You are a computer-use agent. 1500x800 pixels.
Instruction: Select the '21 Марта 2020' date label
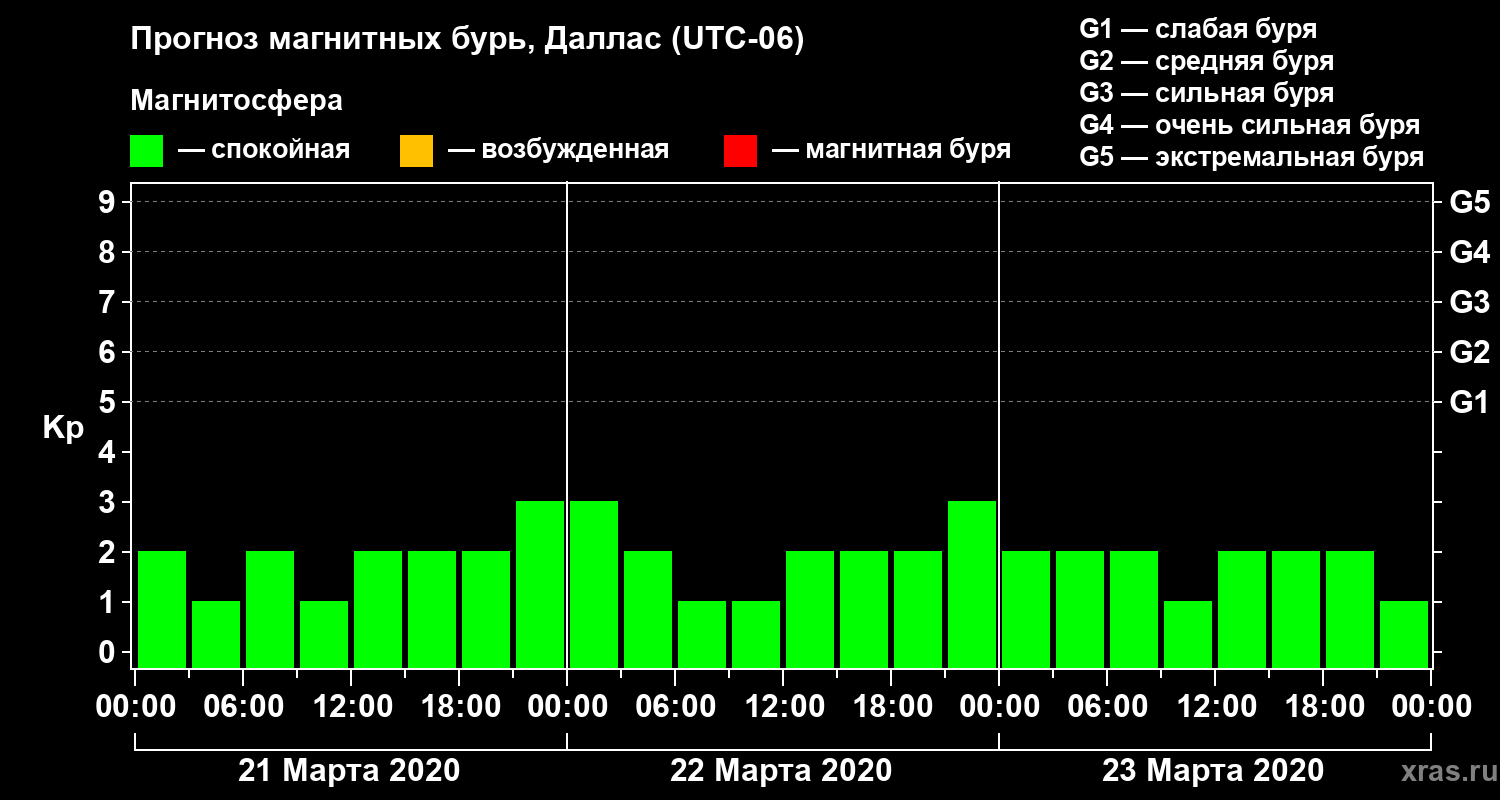349,771
